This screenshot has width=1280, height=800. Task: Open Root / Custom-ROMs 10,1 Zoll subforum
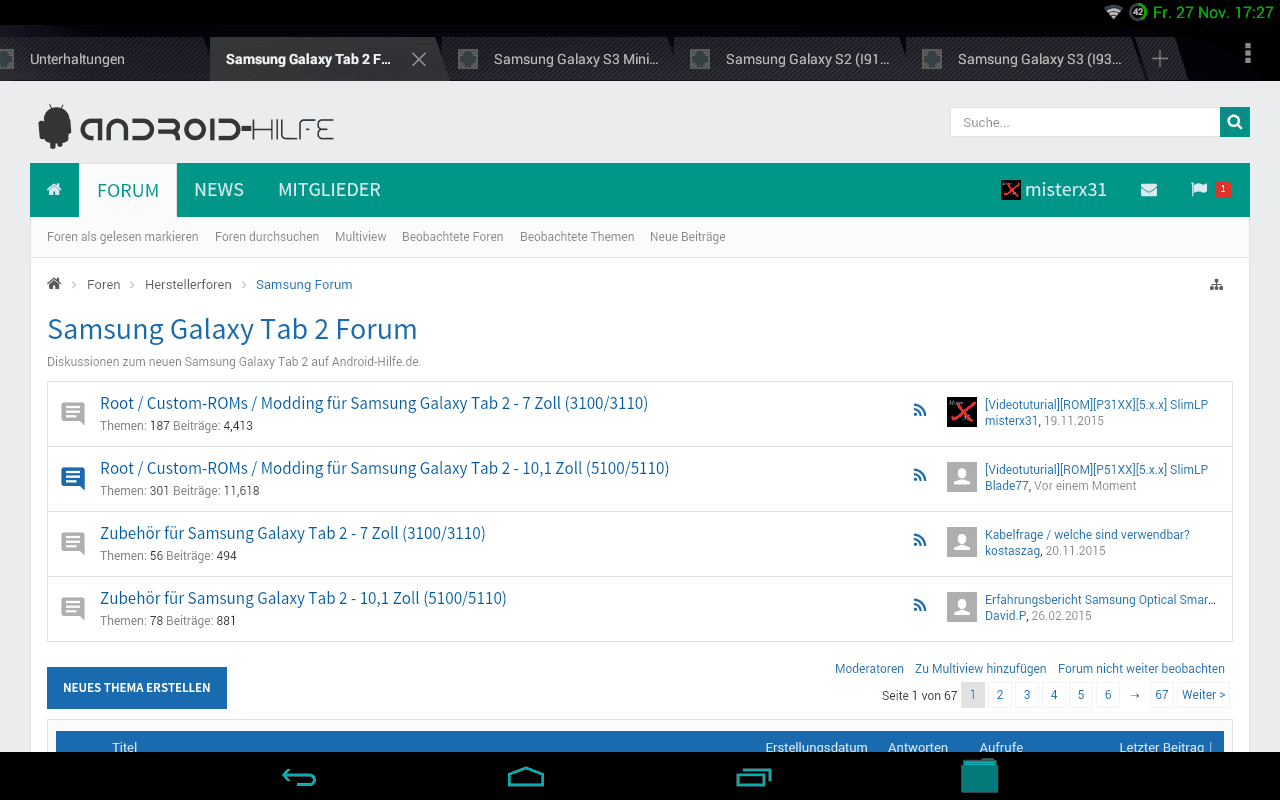[x=385, y=469]
